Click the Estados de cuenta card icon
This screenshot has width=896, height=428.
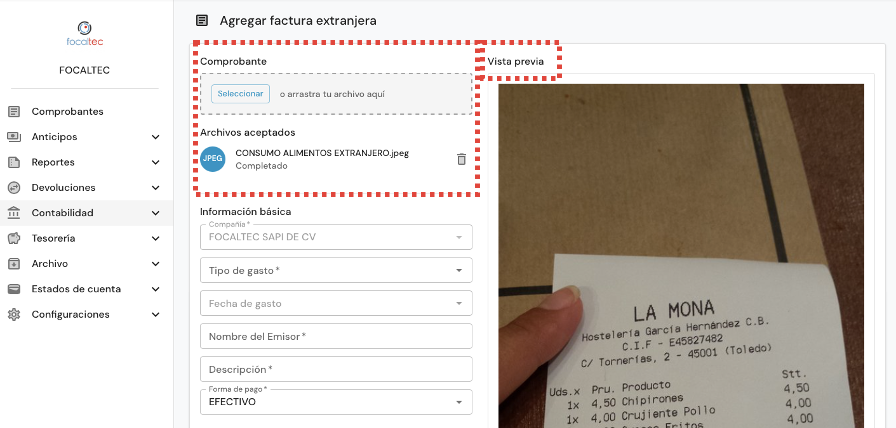tap(14, 289)
